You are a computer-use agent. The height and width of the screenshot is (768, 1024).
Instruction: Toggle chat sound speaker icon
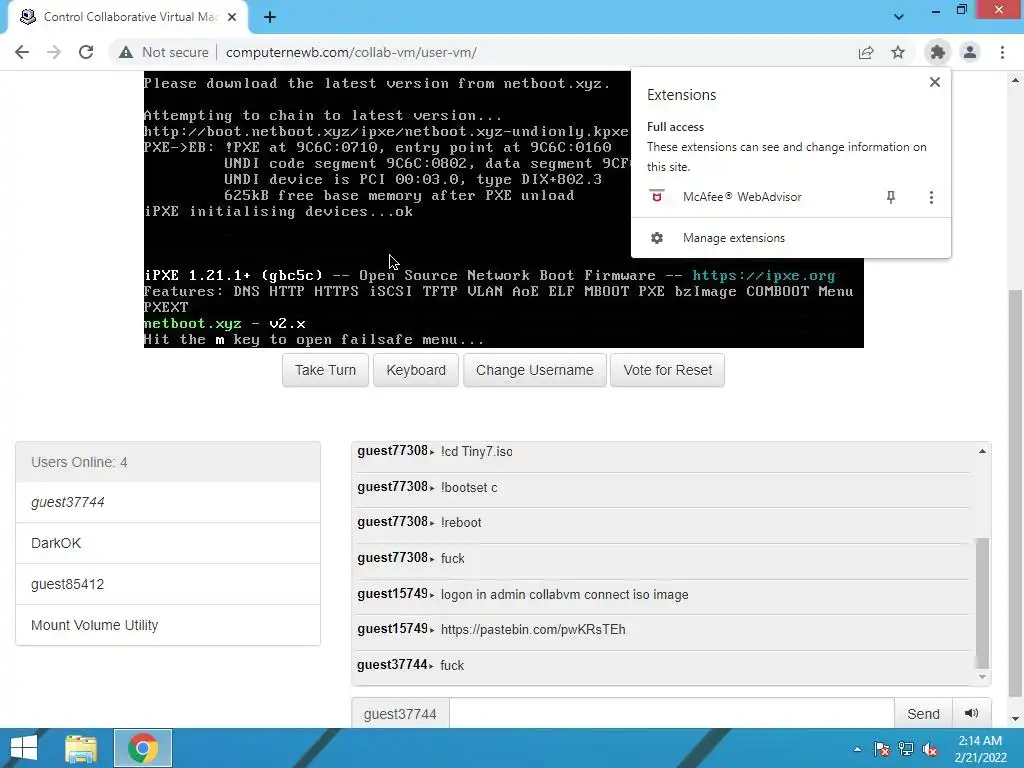pos(972,714)
